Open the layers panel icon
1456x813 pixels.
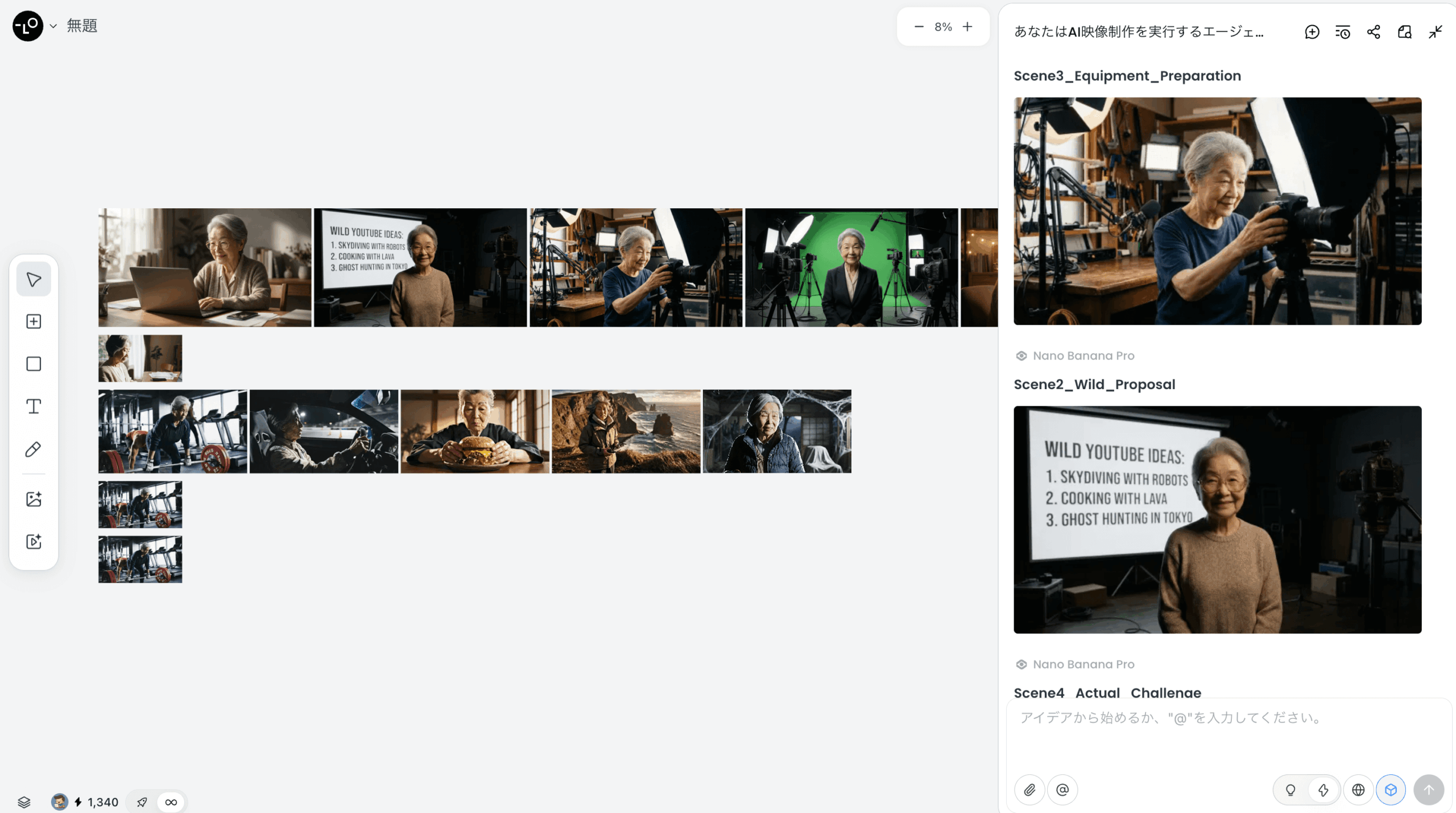pyautogui.click(x=24, y=802)
